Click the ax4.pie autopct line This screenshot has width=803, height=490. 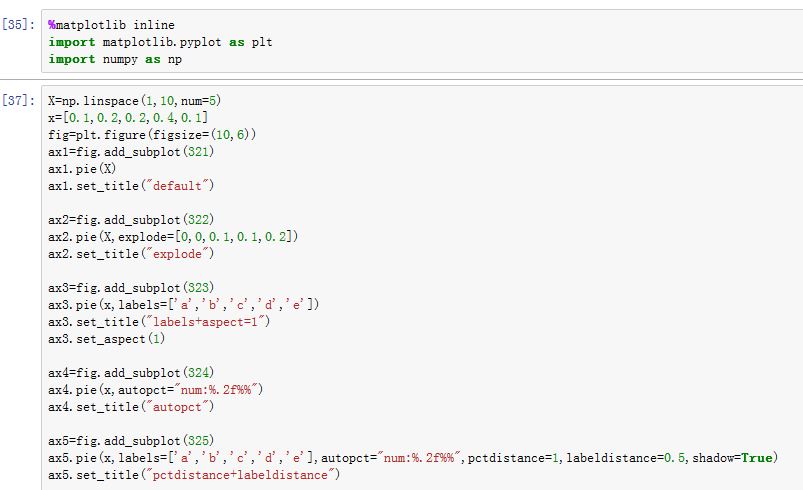pos(156,390)
